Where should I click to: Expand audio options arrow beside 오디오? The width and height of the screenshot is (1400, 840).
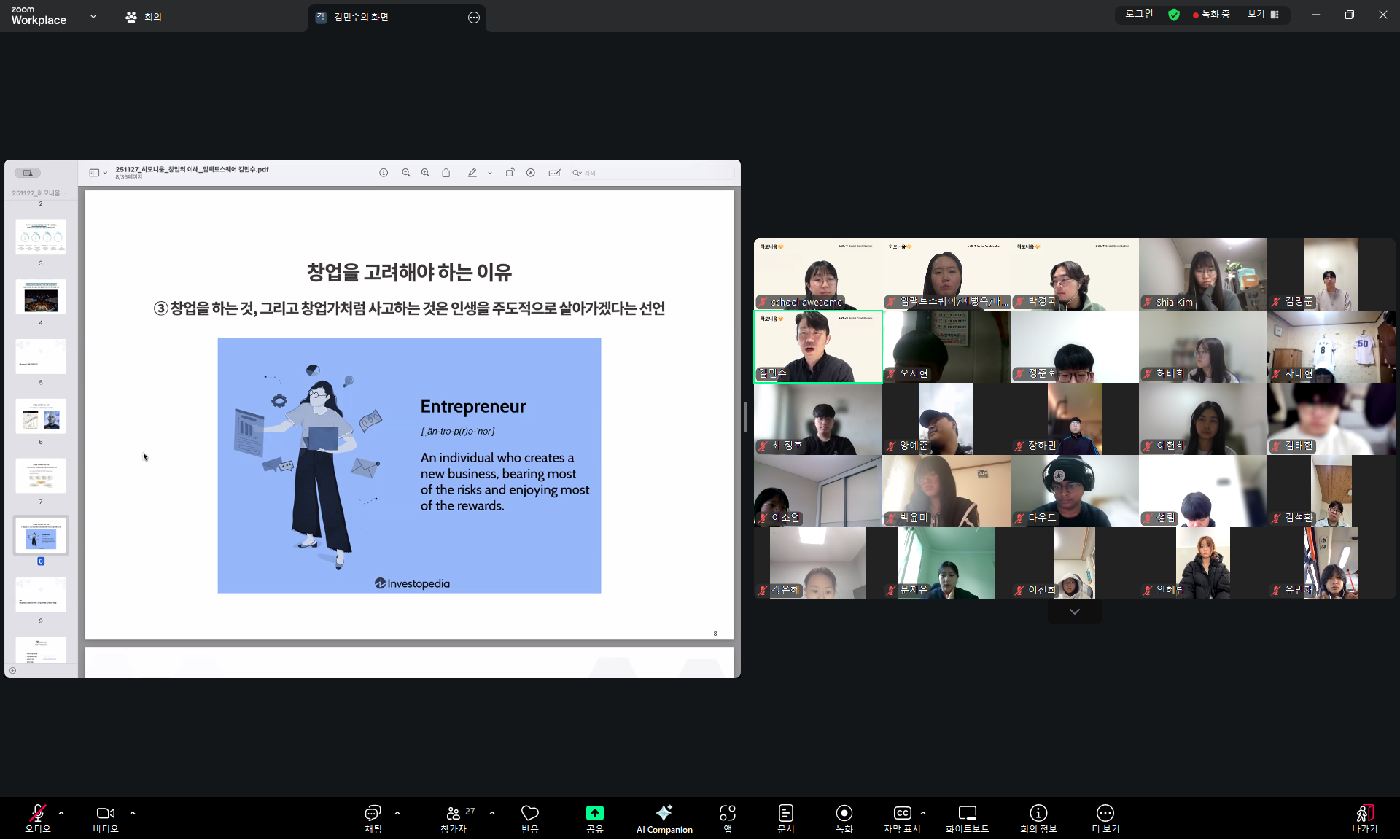pos(61,813)
